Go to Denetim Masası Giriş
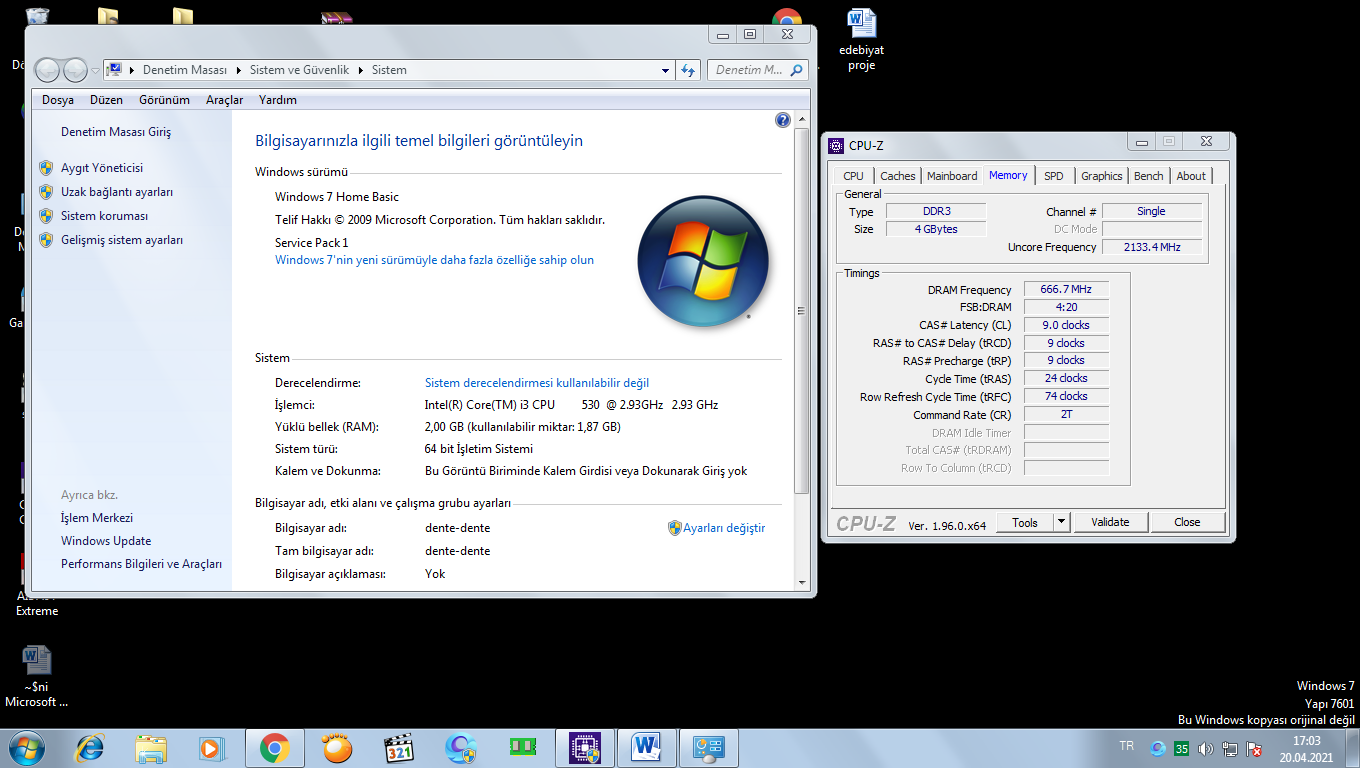1360x768 pixels. (x=116, y=132)
